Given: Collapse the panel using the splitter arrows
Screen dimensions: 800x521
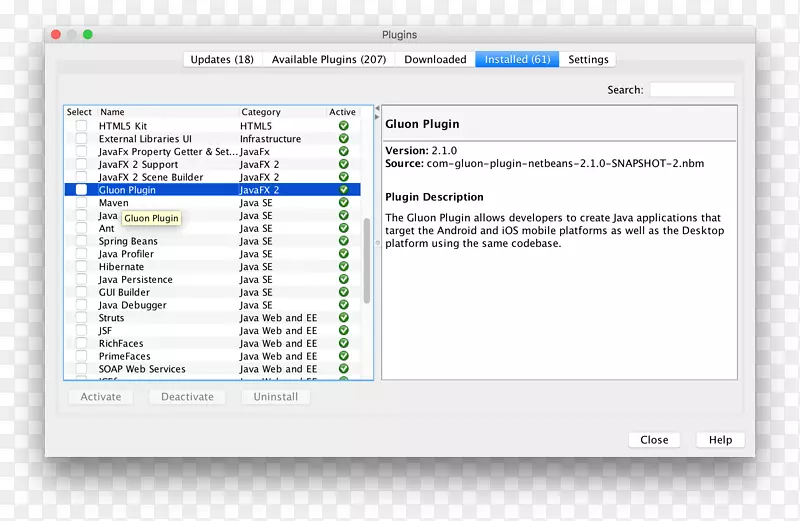Looking at the screenshot, I should point(376,110).
